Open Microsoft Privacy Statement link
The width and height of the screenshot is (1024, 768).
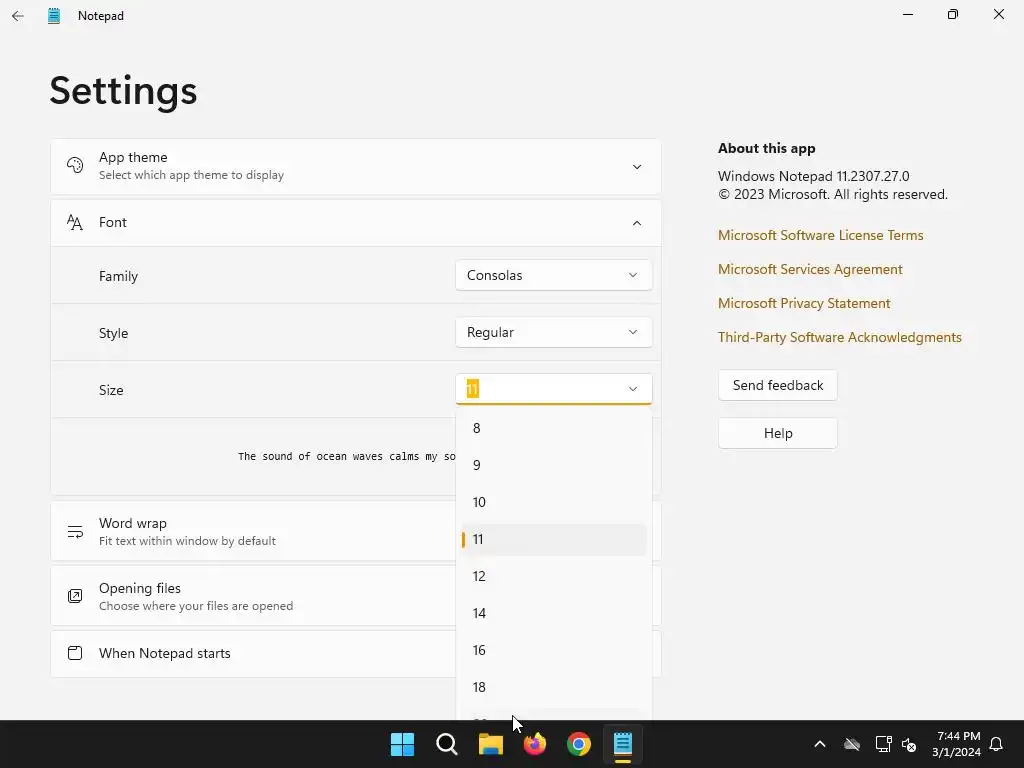[x=804, y=303]
